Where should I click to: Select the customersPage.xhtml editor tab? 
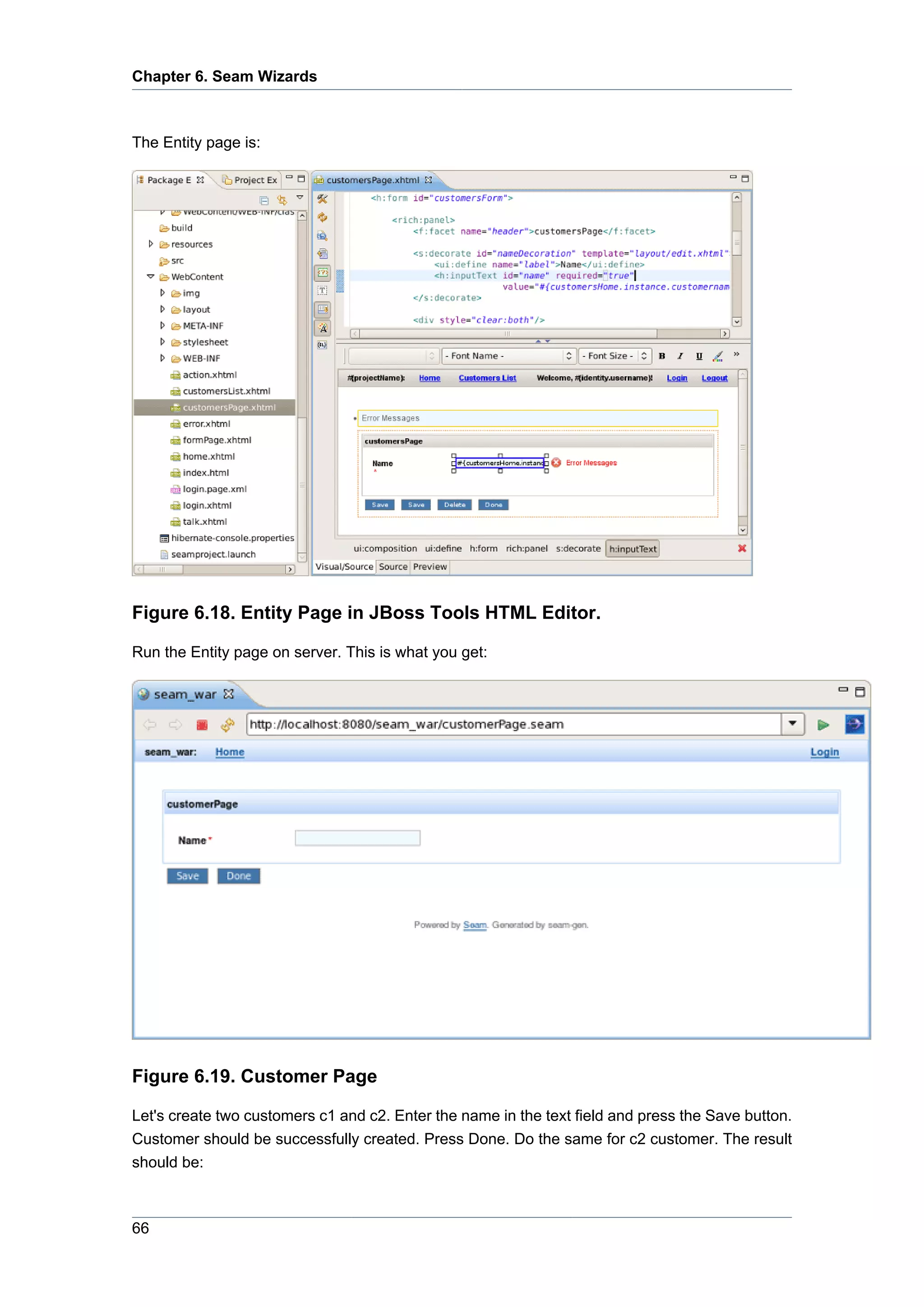[373, 180]
